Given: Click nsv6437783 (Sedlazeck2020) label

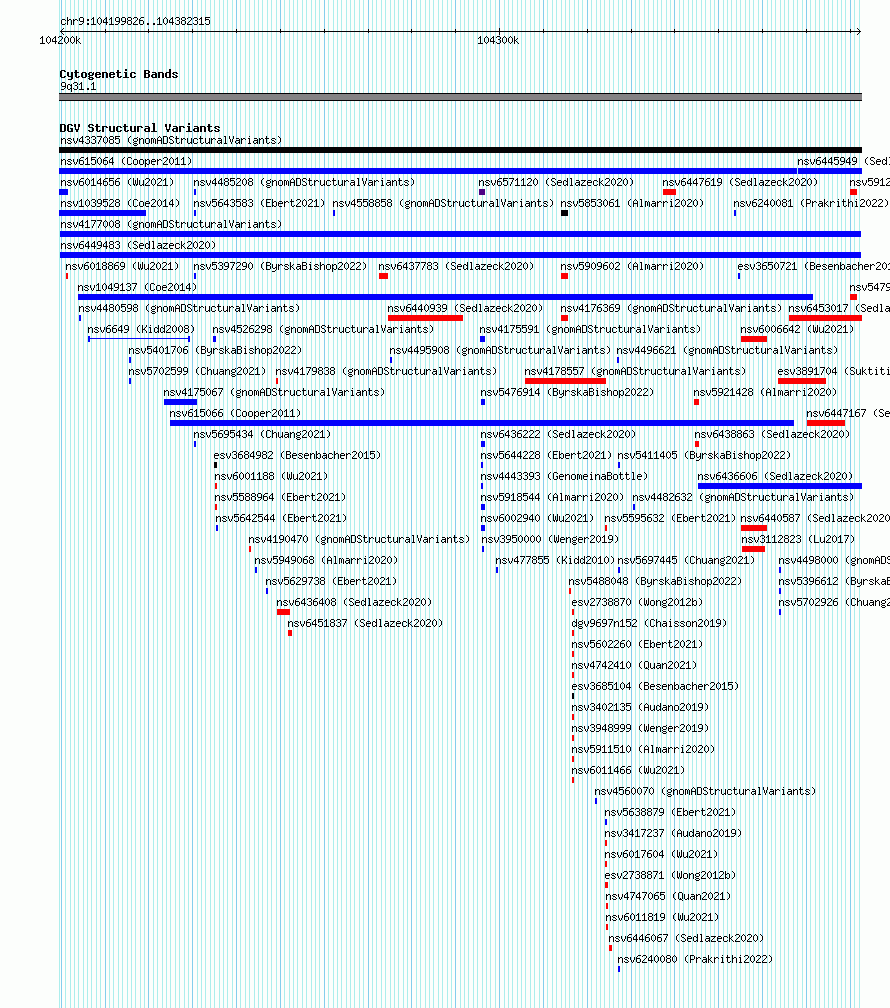Looking at the screenshot, I should point(456,266).
